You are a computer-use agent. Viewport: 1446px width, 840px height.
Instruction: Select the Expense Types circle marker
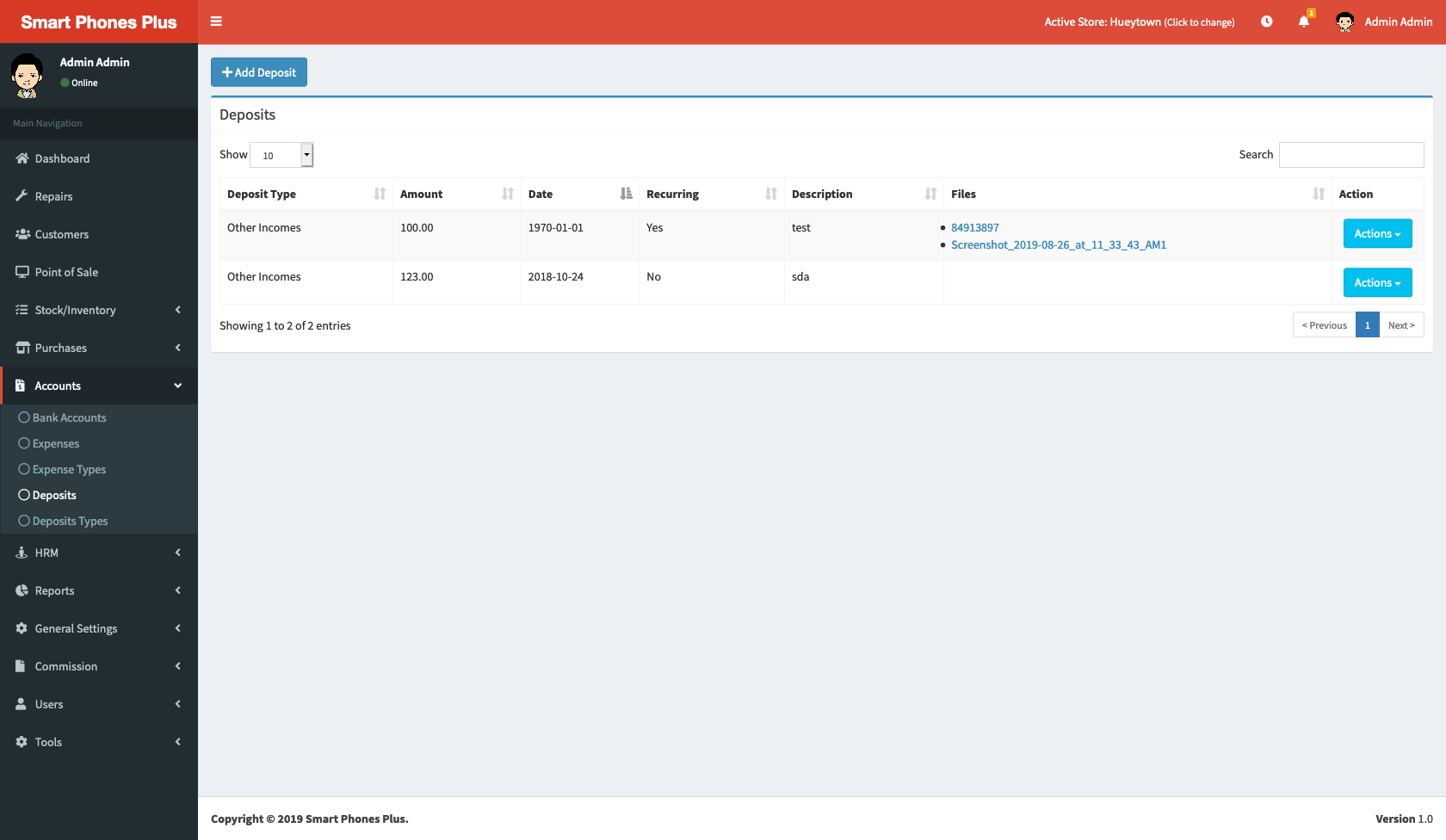[24, 469]
